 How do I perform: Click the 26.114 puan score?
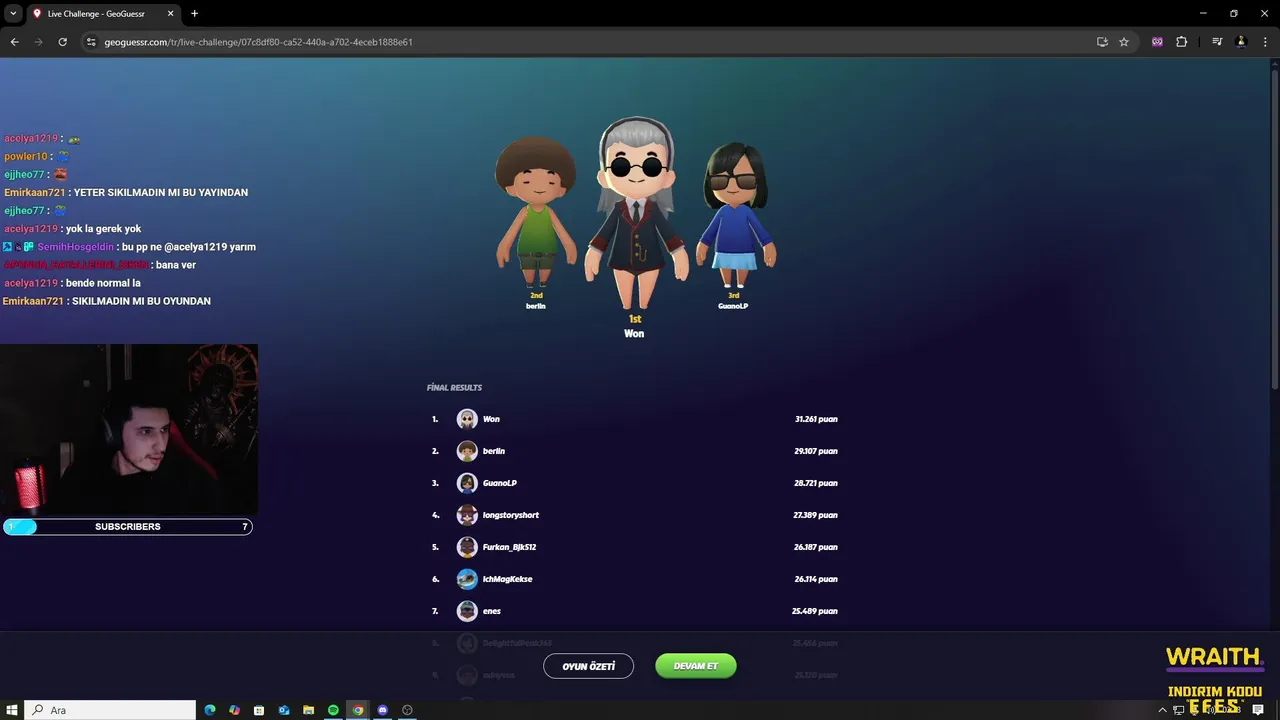click(816, 579)
